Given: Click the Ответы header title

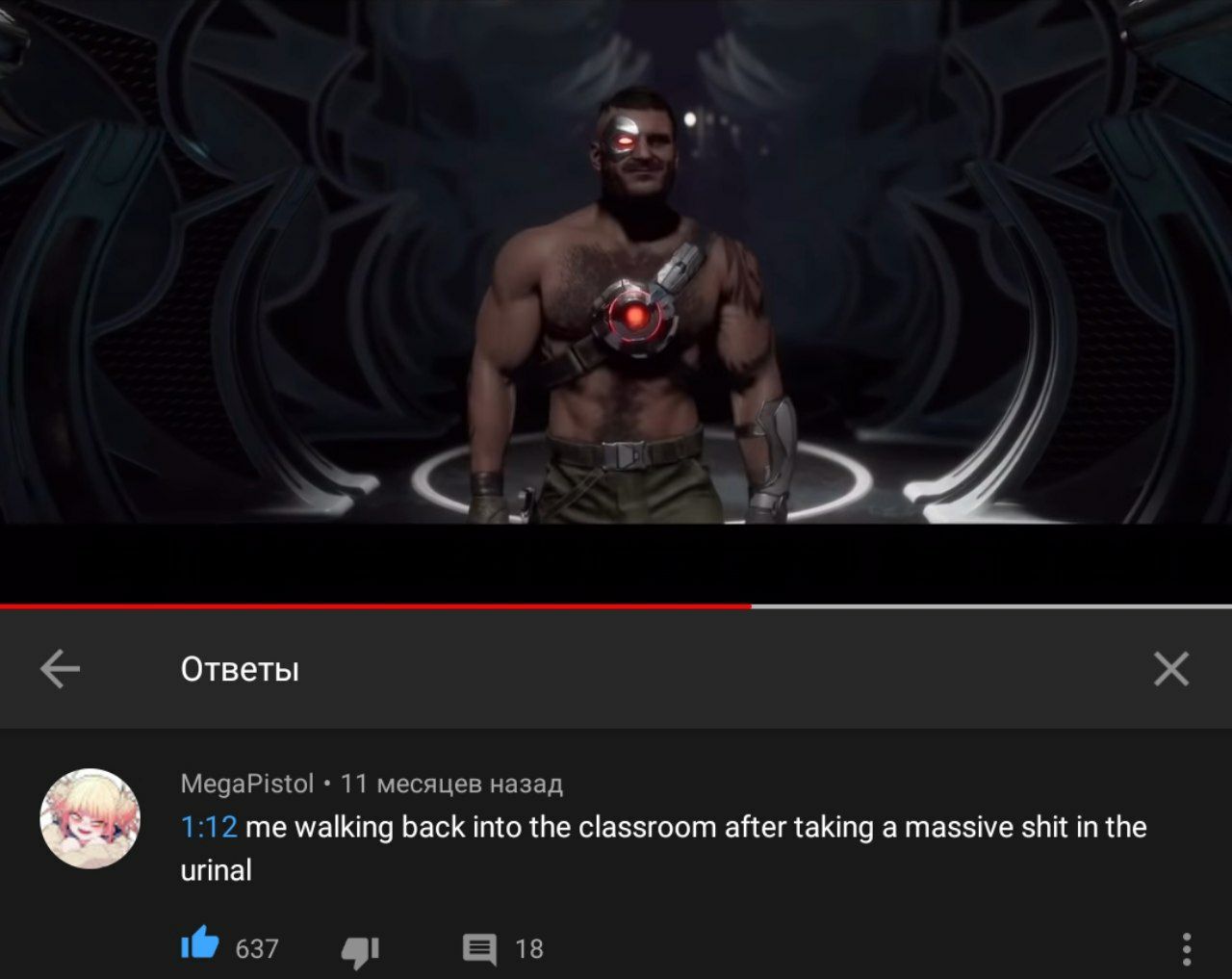Looking at the screenshot, I should (240, 669).
